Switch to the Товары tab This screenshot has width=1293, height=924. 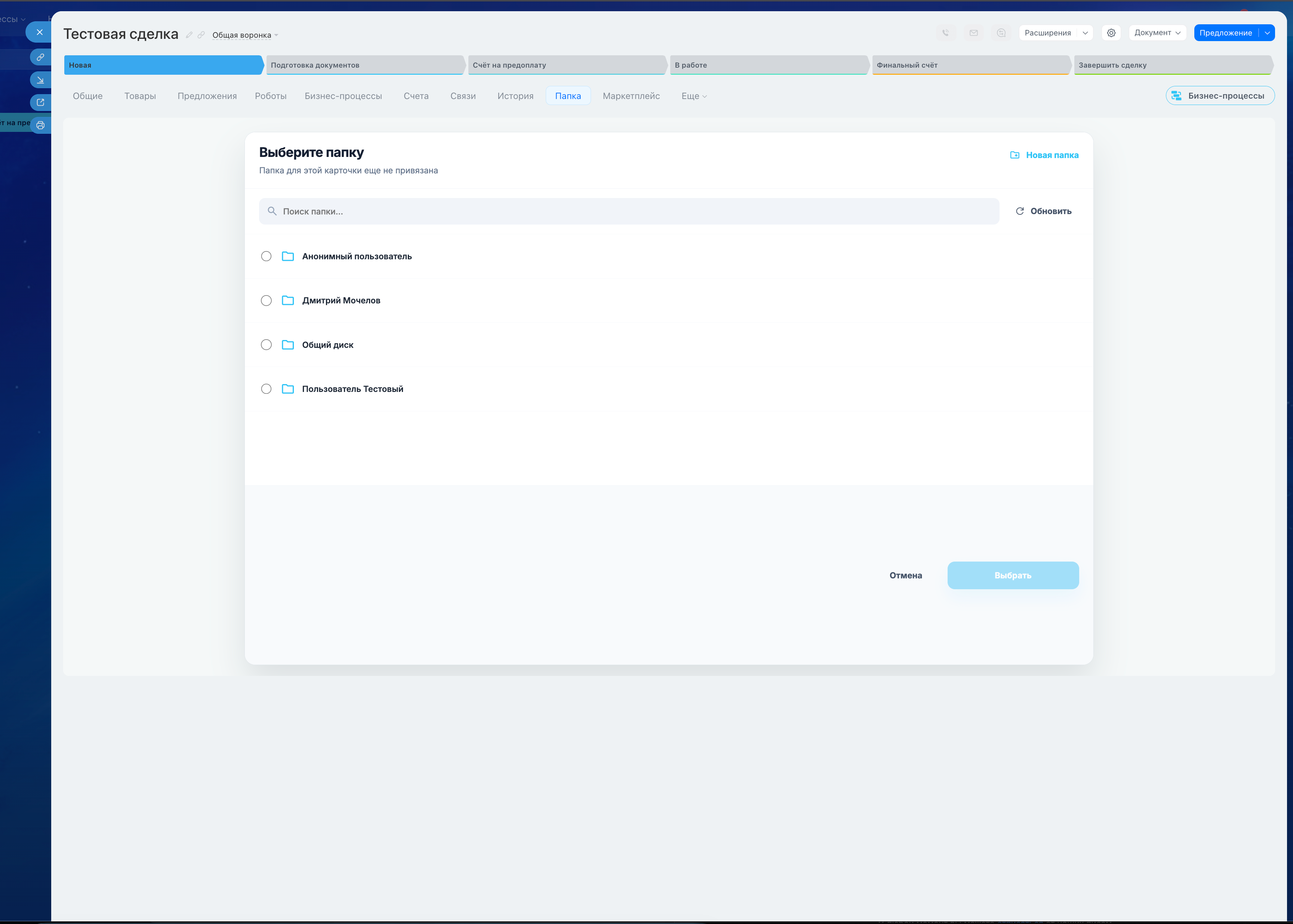[140, 96]
